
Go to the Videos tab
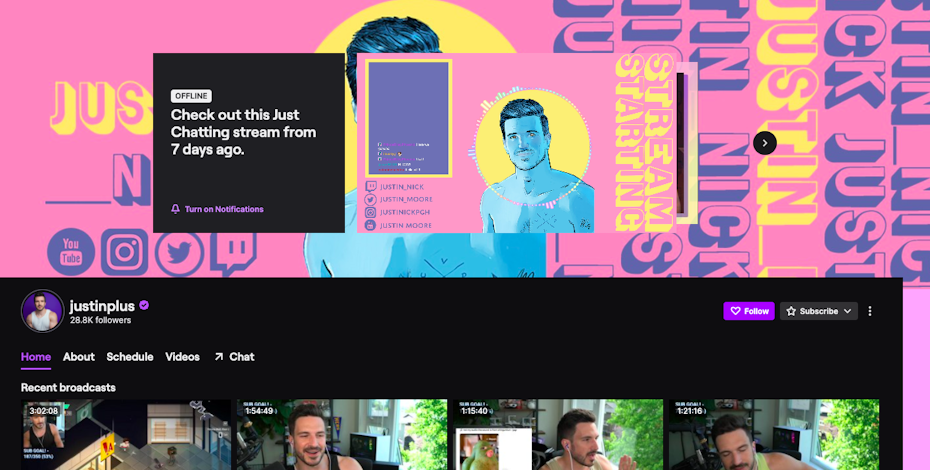coord(182,357)
